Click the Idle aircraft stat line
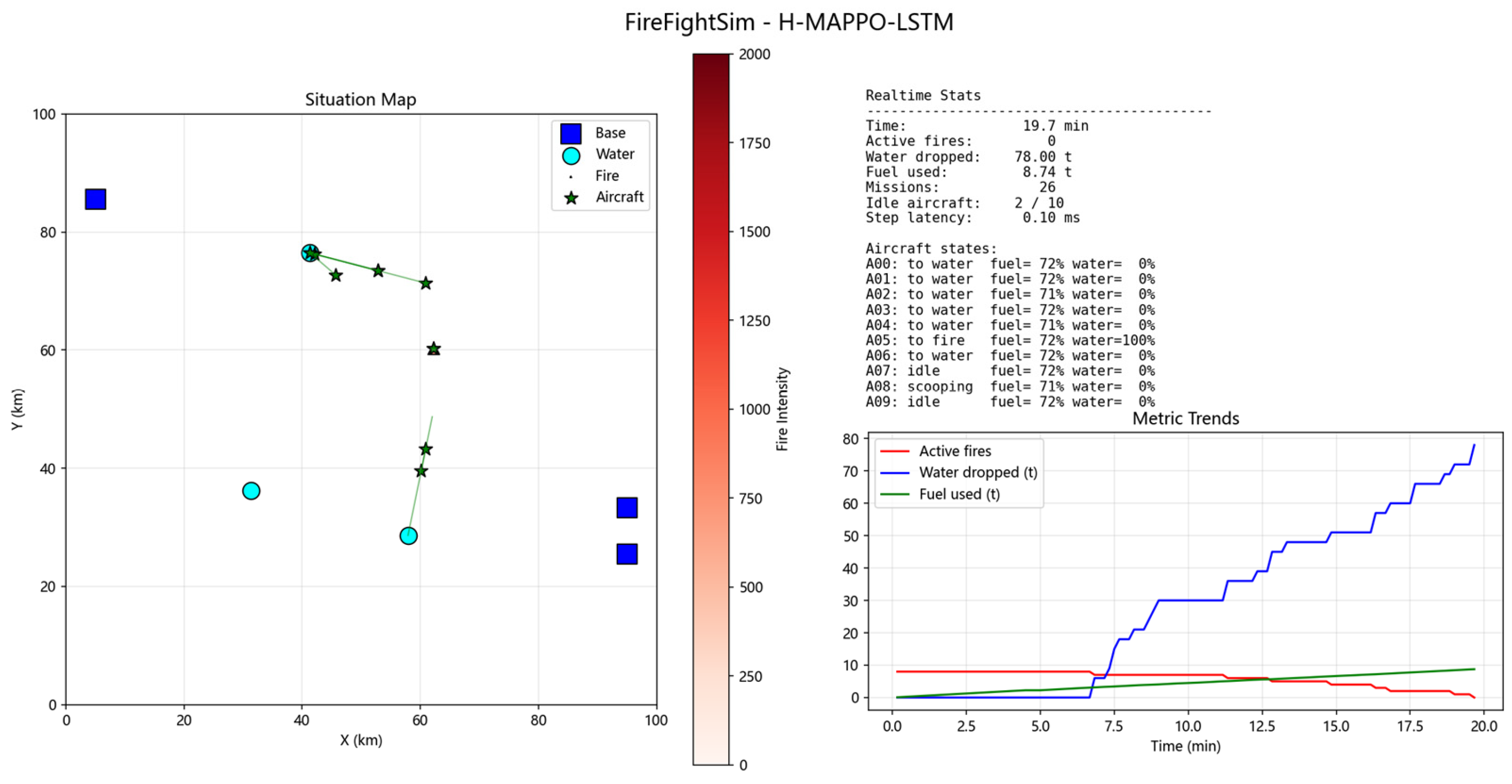The height and width of the screenshot is (784, 1512). (964, 203)
